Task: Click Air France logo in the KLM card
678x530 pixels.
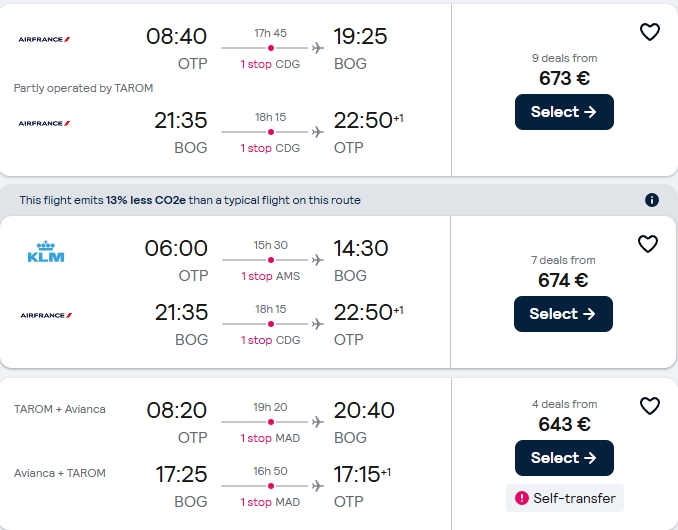Action: point(45,316)
